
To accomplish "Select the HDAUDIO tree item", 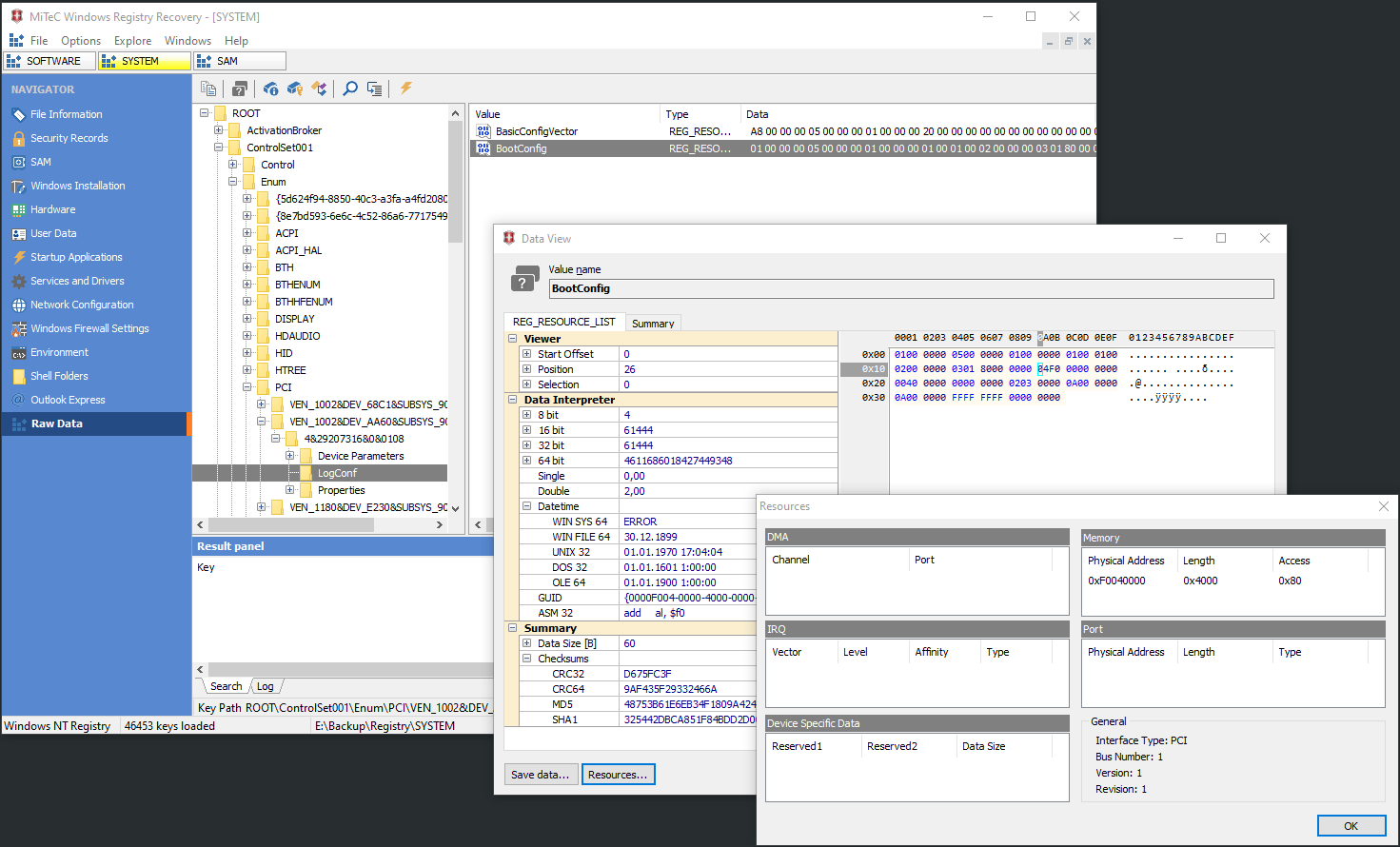I will [x=297, y=336].
